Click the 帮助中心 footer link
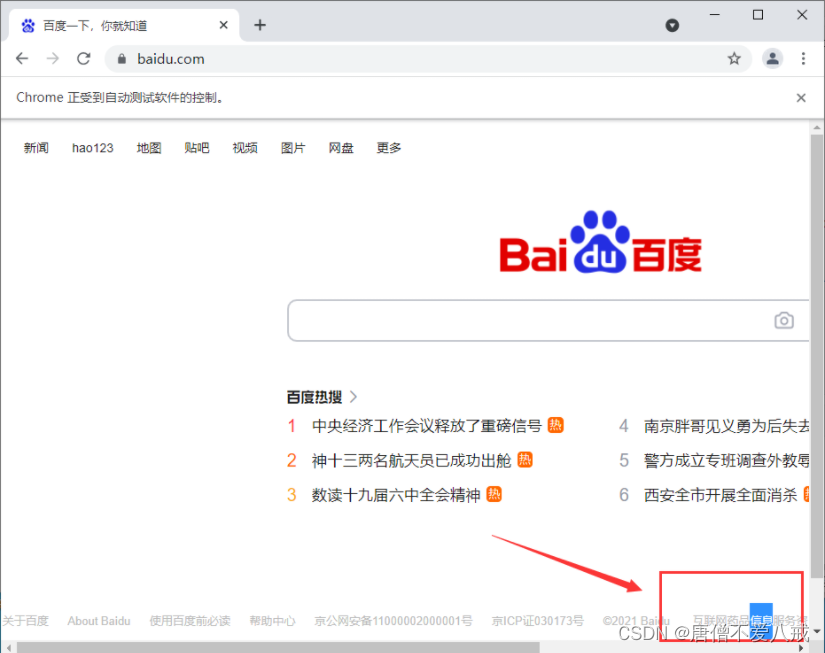825x653 pixels. point(273,621)
